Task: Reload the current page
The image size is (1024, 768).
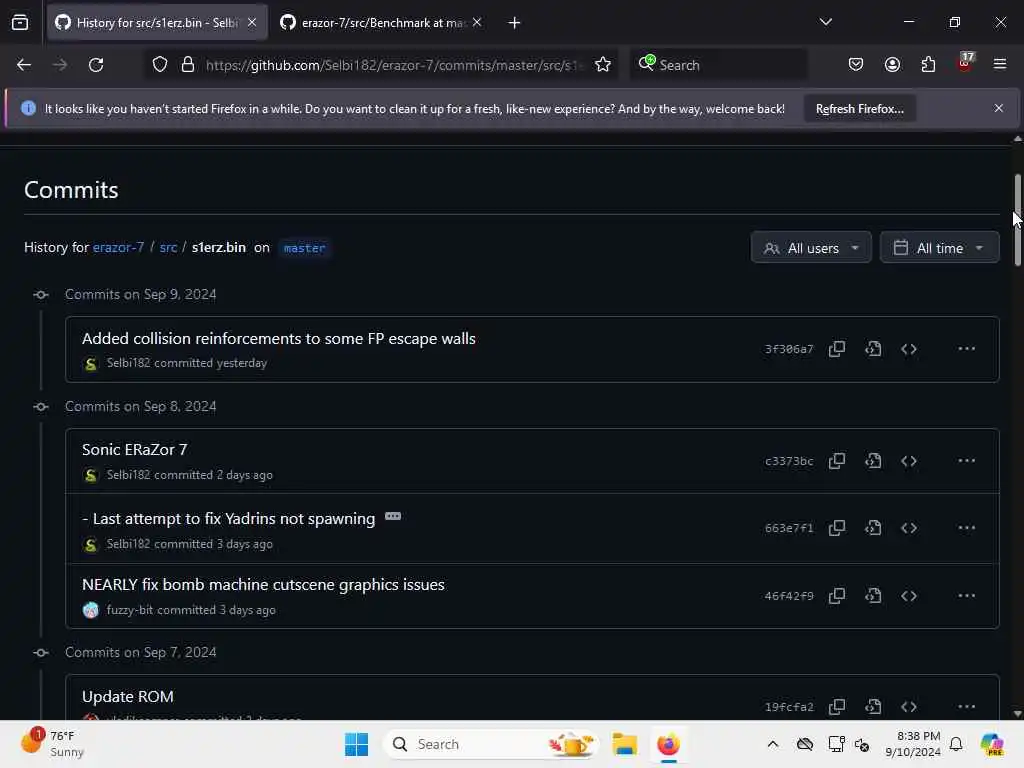Action: pos(96,65)
